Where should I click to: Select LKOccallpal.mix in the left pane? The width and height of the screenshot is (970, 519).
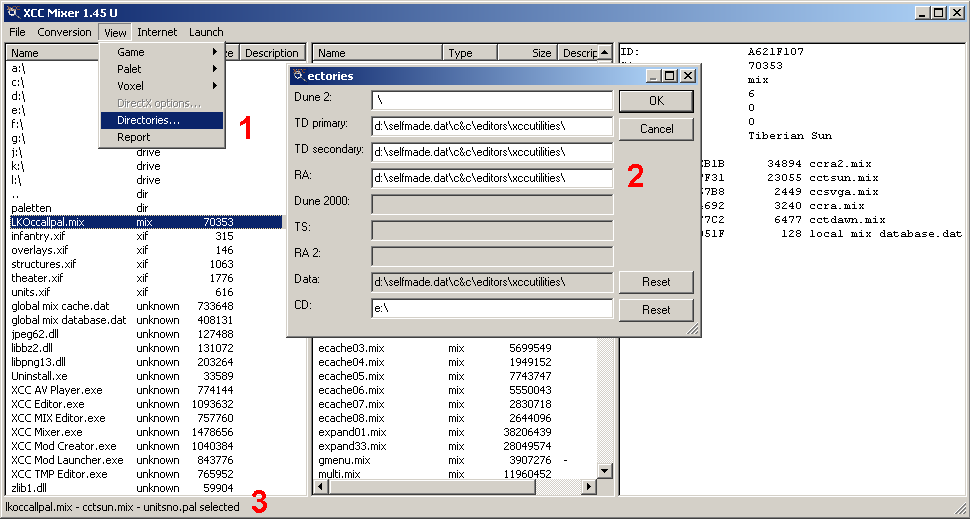coord(145,222)
